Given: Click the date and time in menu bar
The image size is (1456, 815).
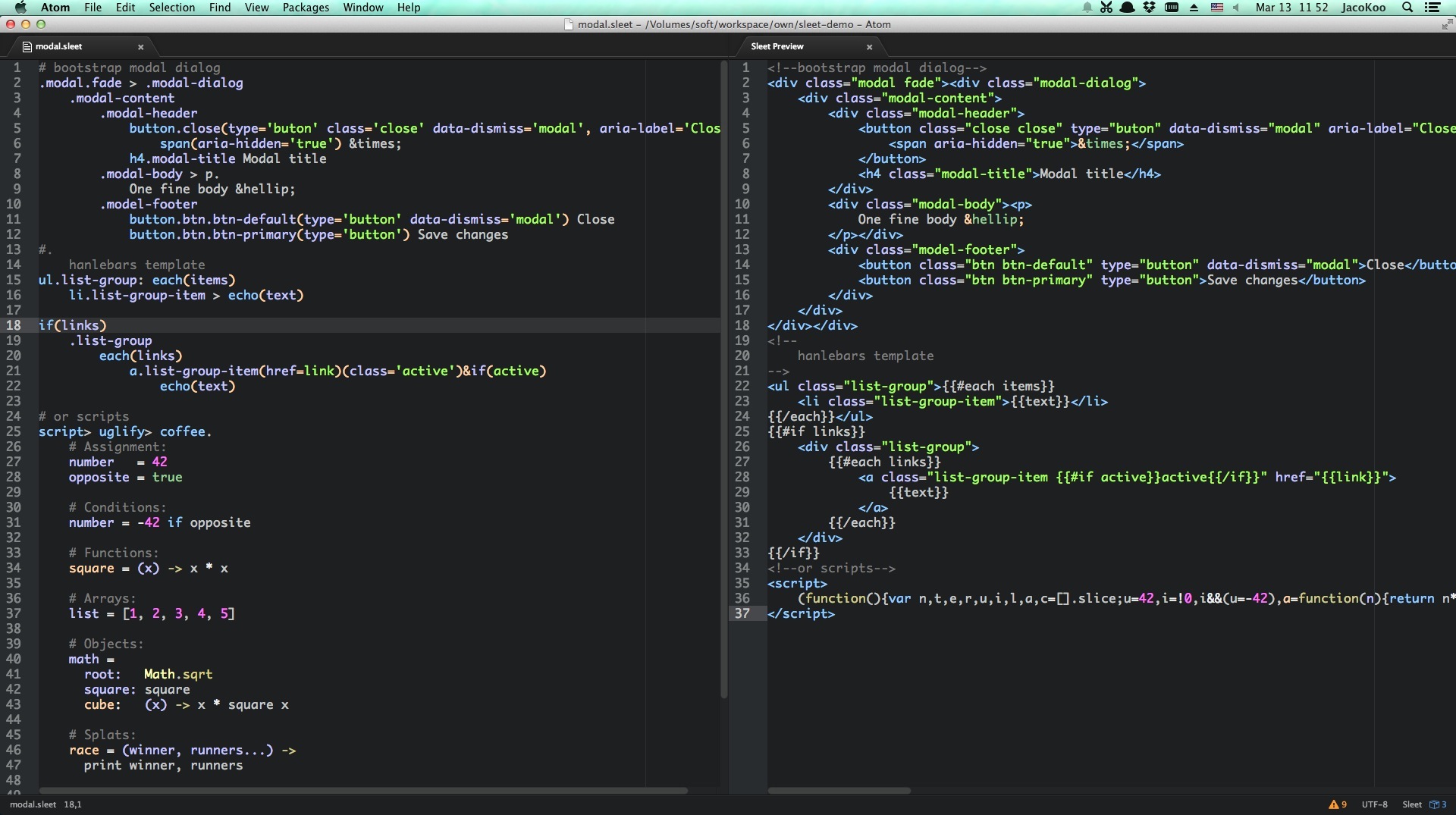Looking at the screenshot, I should [1291, 8].
